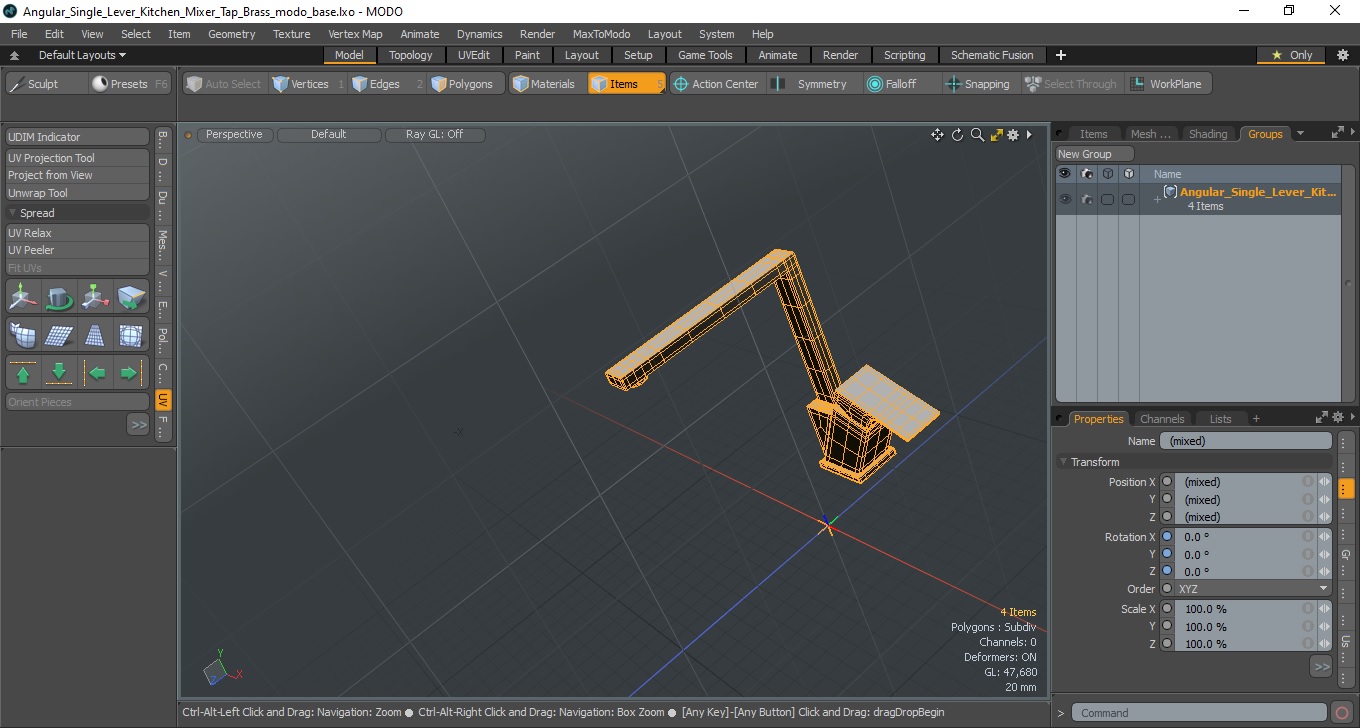Select the first UV transform icon with axis arrows
The image size is (1360, 728).
[23, 297]
